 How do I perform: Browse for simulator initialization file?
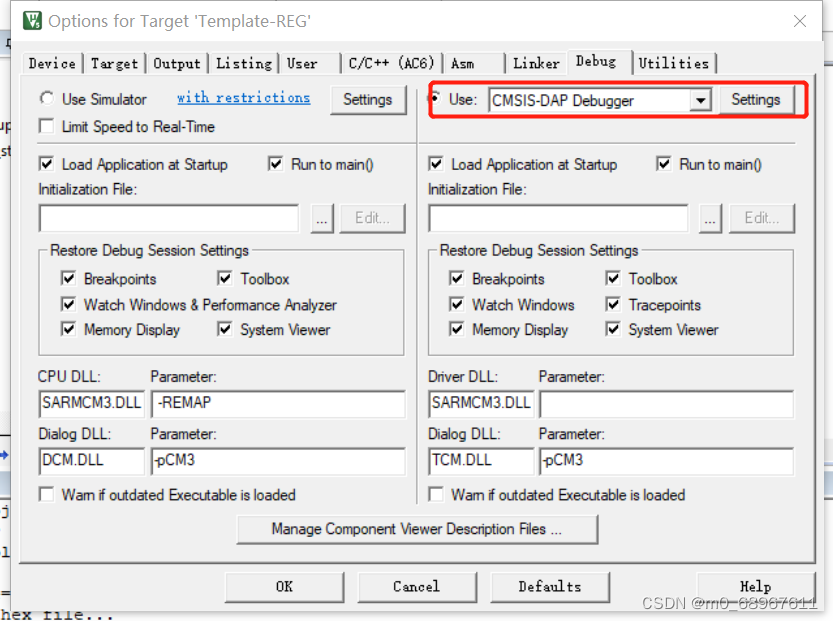click(322, 218)
